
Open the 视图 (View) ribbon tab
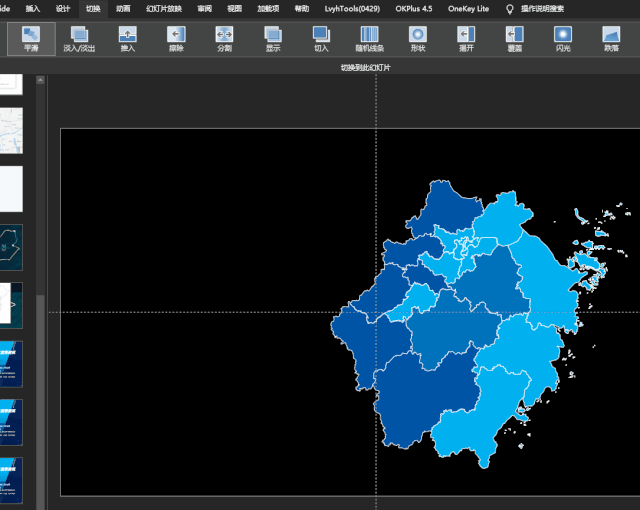[x=234, y=9]
